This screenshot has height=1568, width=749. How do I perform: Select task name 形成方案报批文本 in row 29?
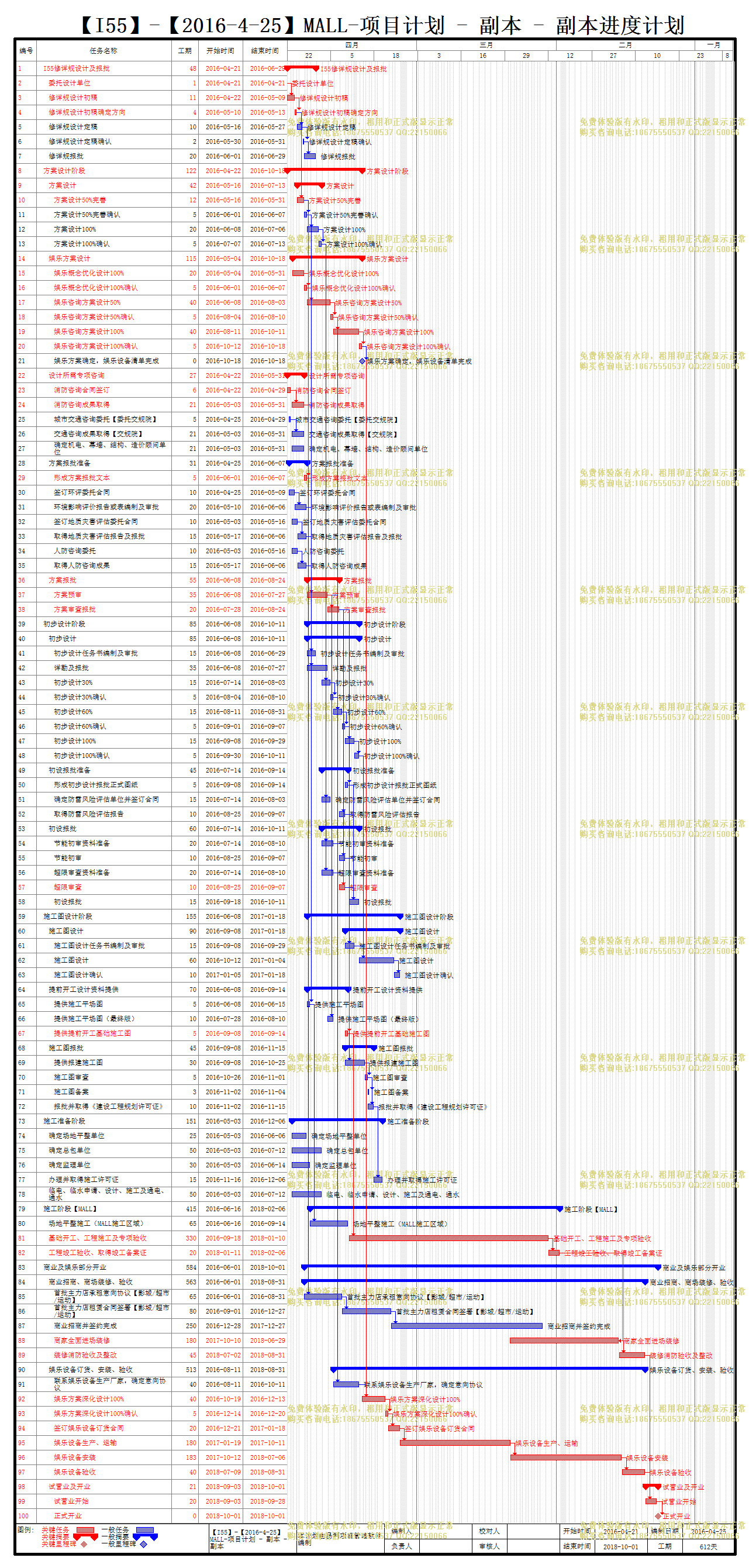point(81,478)
